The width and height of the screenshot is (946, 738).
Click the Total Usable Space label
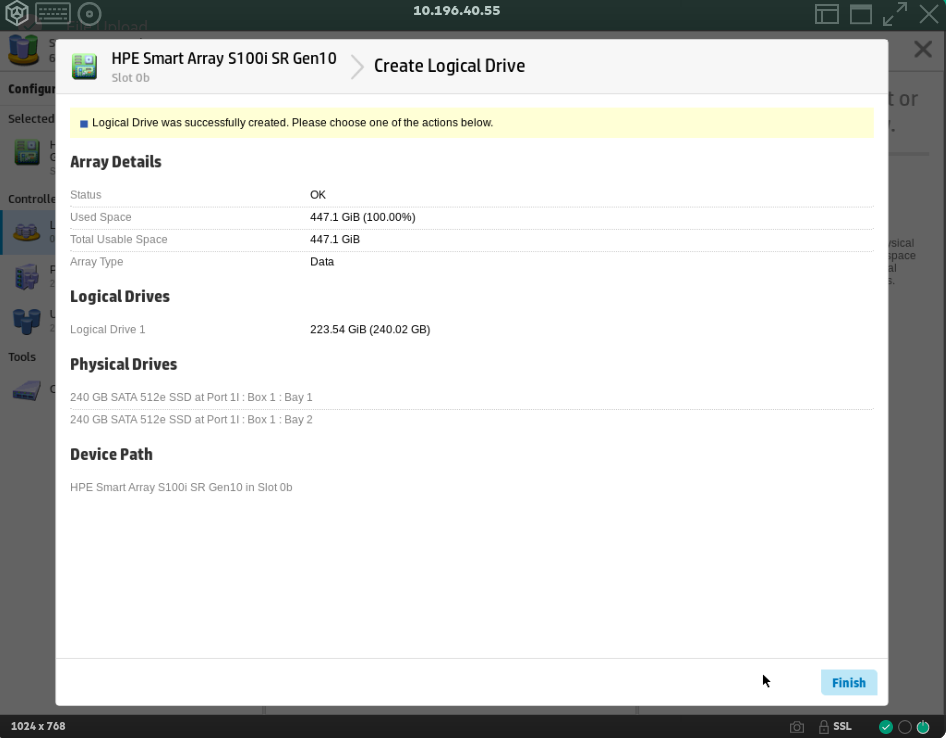119,240
